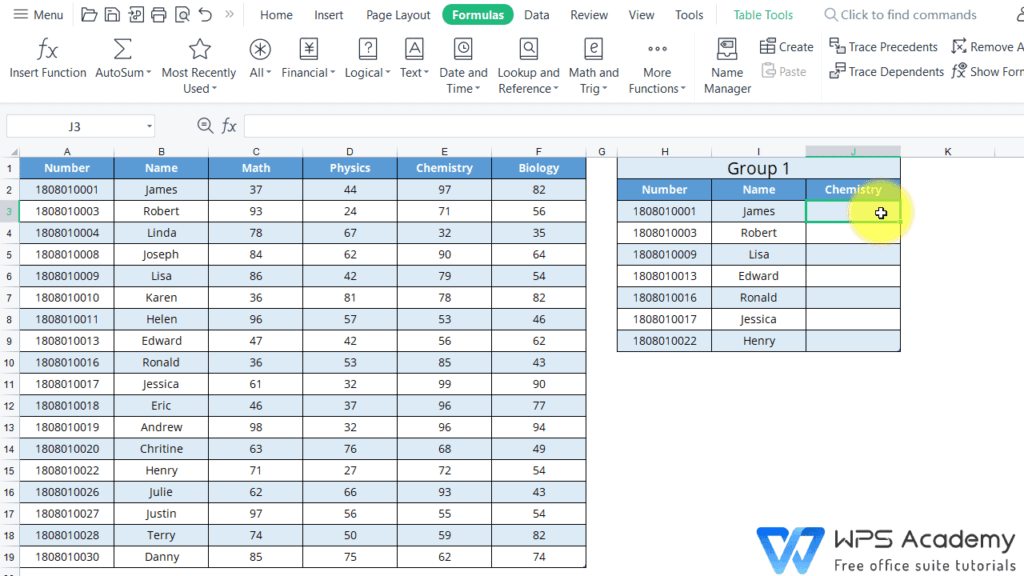Click the Print icon in quick access toolbar
Screen dimensions: 1024x576
click(x=158, y=15)
